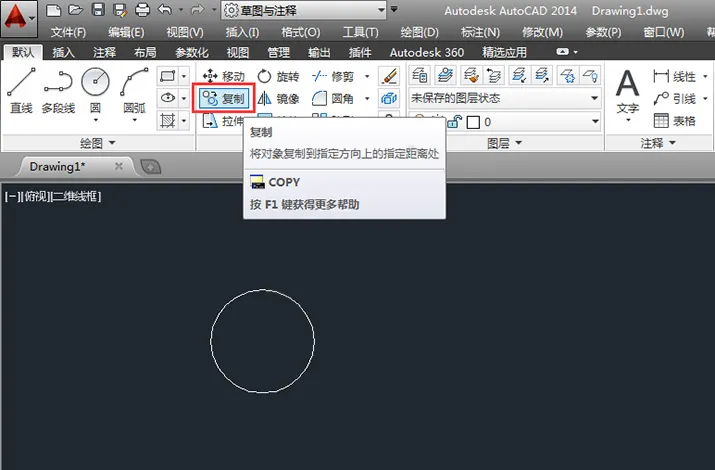Click the Match Layer paintbrush icon
This screenshot has height=470, width=715.
[x=471, y=76]
